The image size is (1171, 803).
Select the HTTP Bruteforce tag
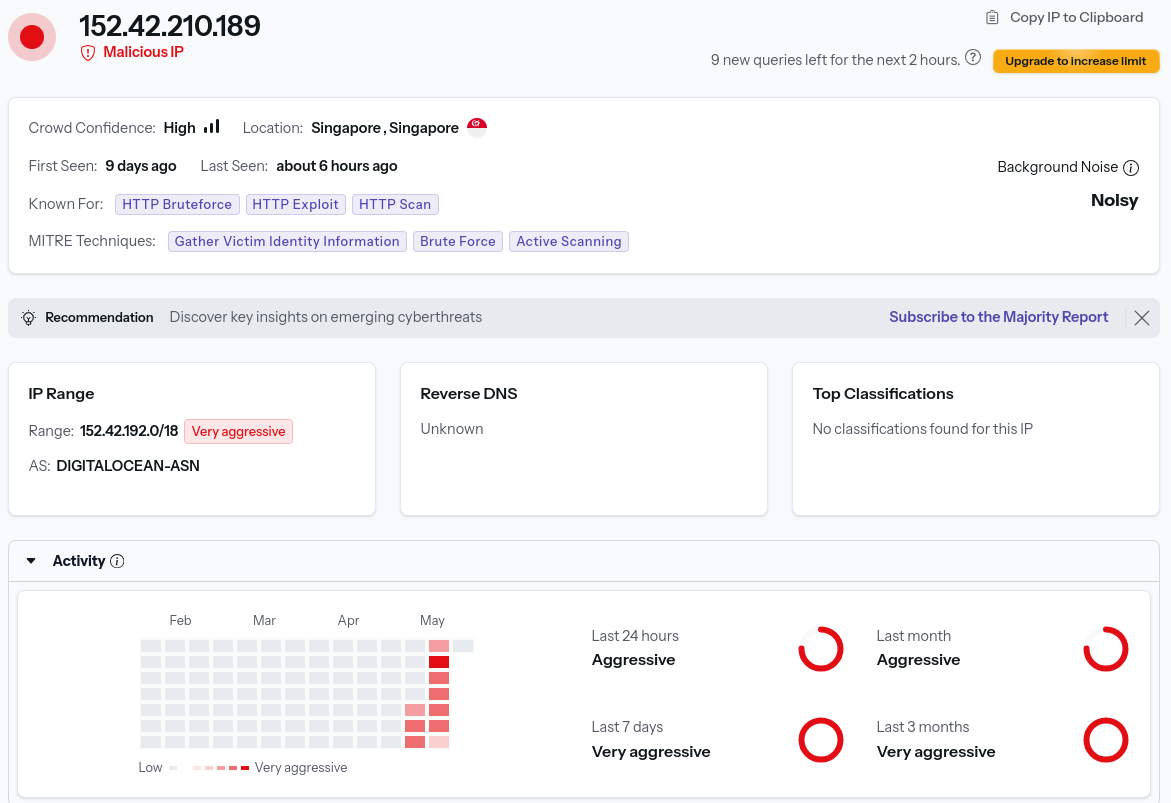pos(177,204)
